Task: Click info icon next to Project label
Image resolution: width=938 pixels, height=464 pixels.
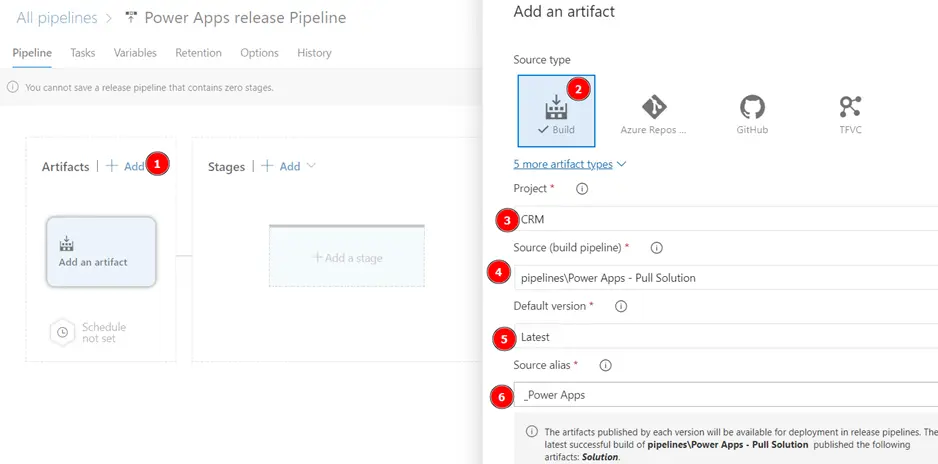Action: click(x=581, y=189)
